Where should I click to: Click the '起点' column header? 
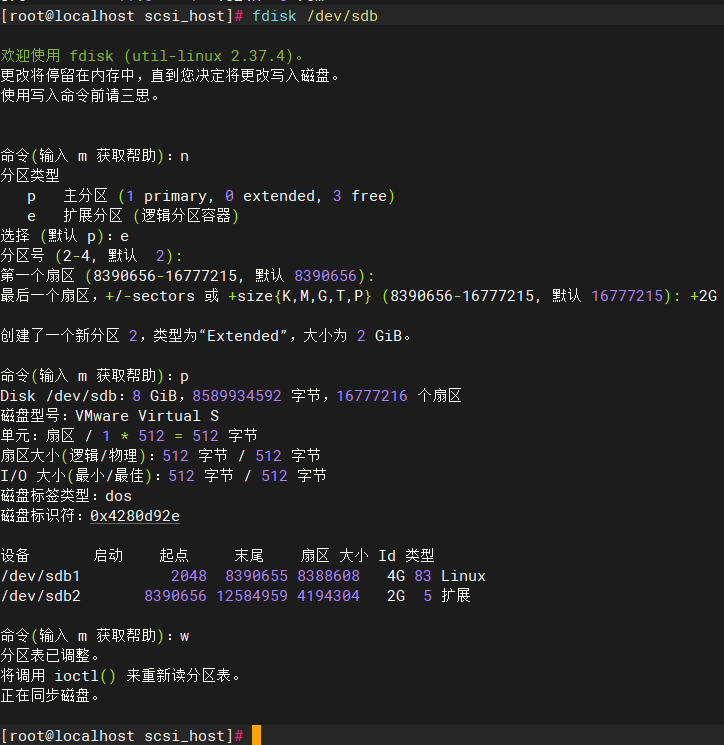tap(174, 555)
